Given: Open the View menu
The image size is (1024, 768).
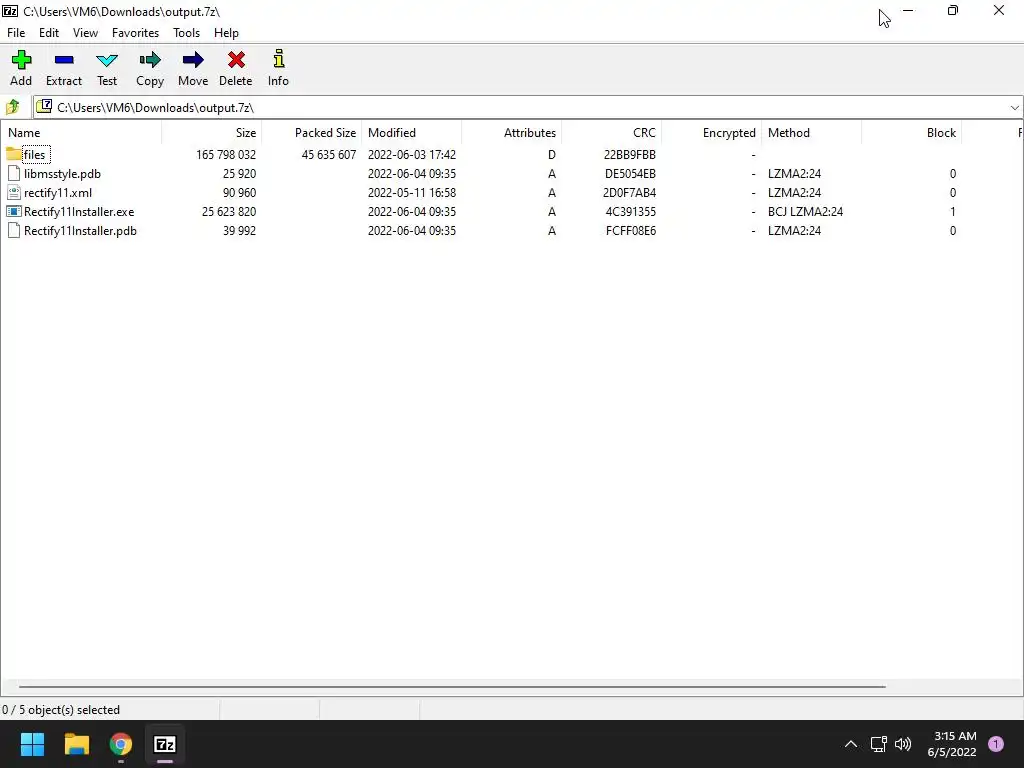Looking at the screenshot, I should (85, 33).
